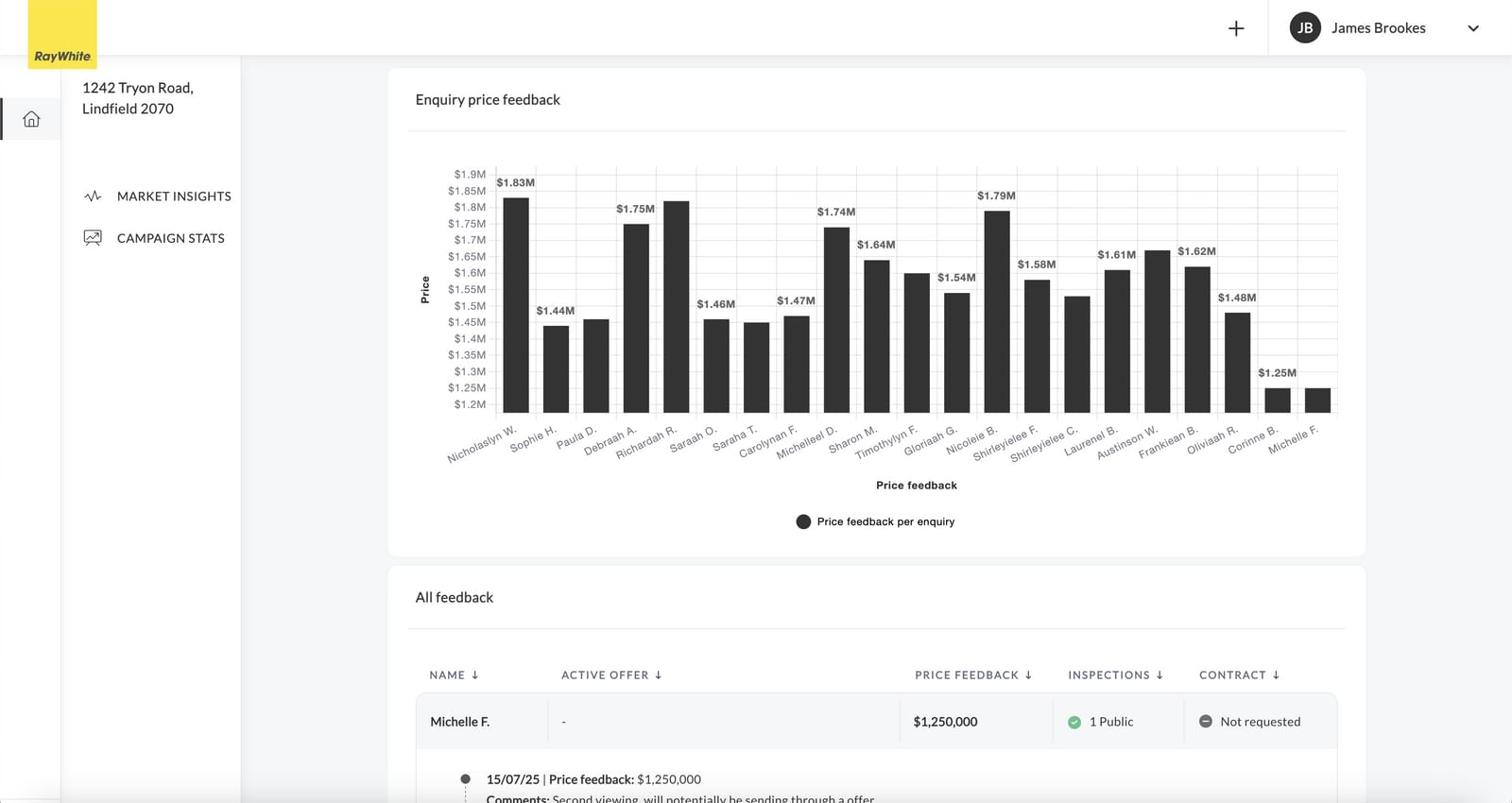Select the Nicholaslyn W. $1.83M bar
Screen dimensions: 1512x803
click(x=516, y=304)
